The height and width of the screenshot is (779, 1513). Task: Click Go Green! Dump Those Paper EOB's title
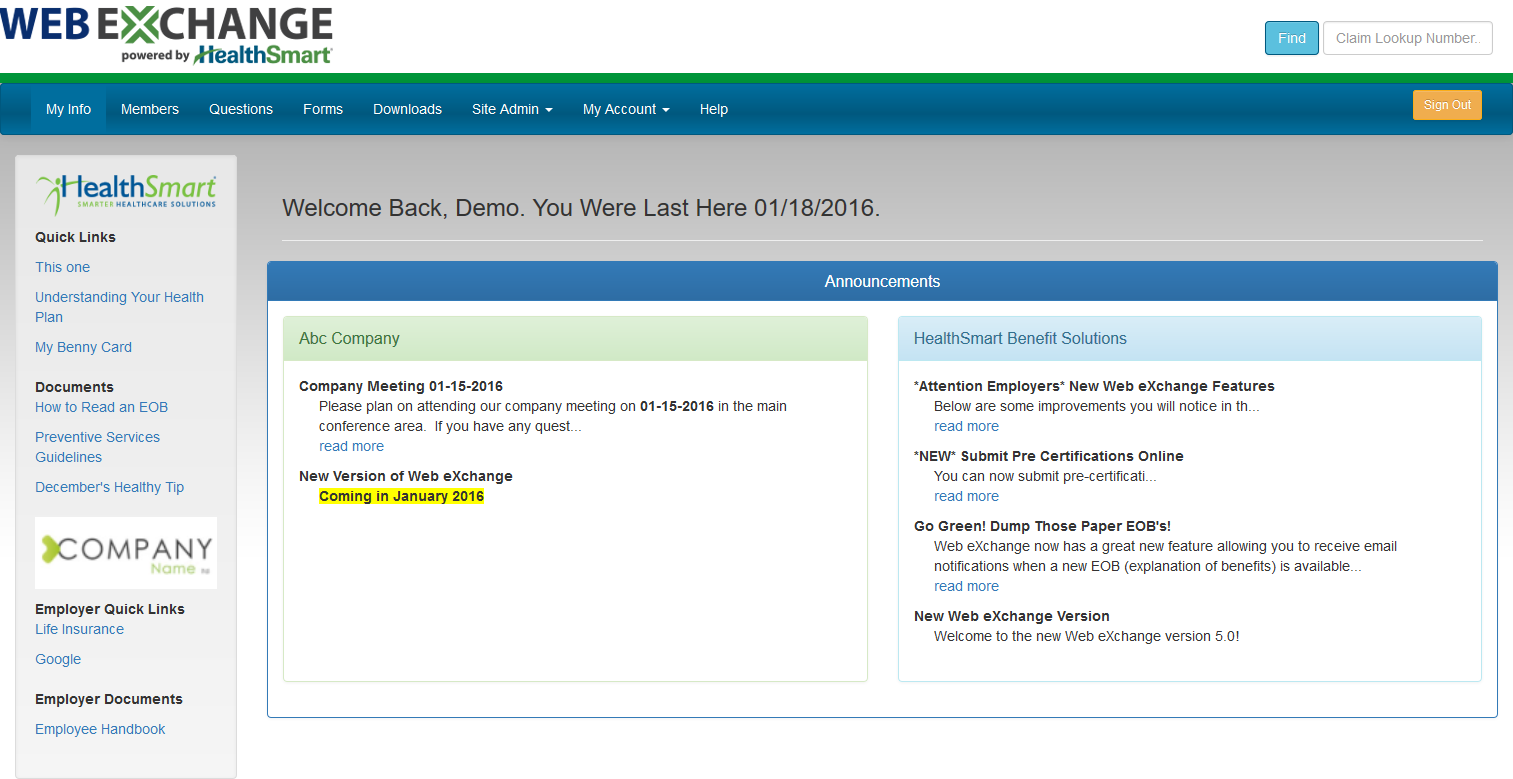1042,526
